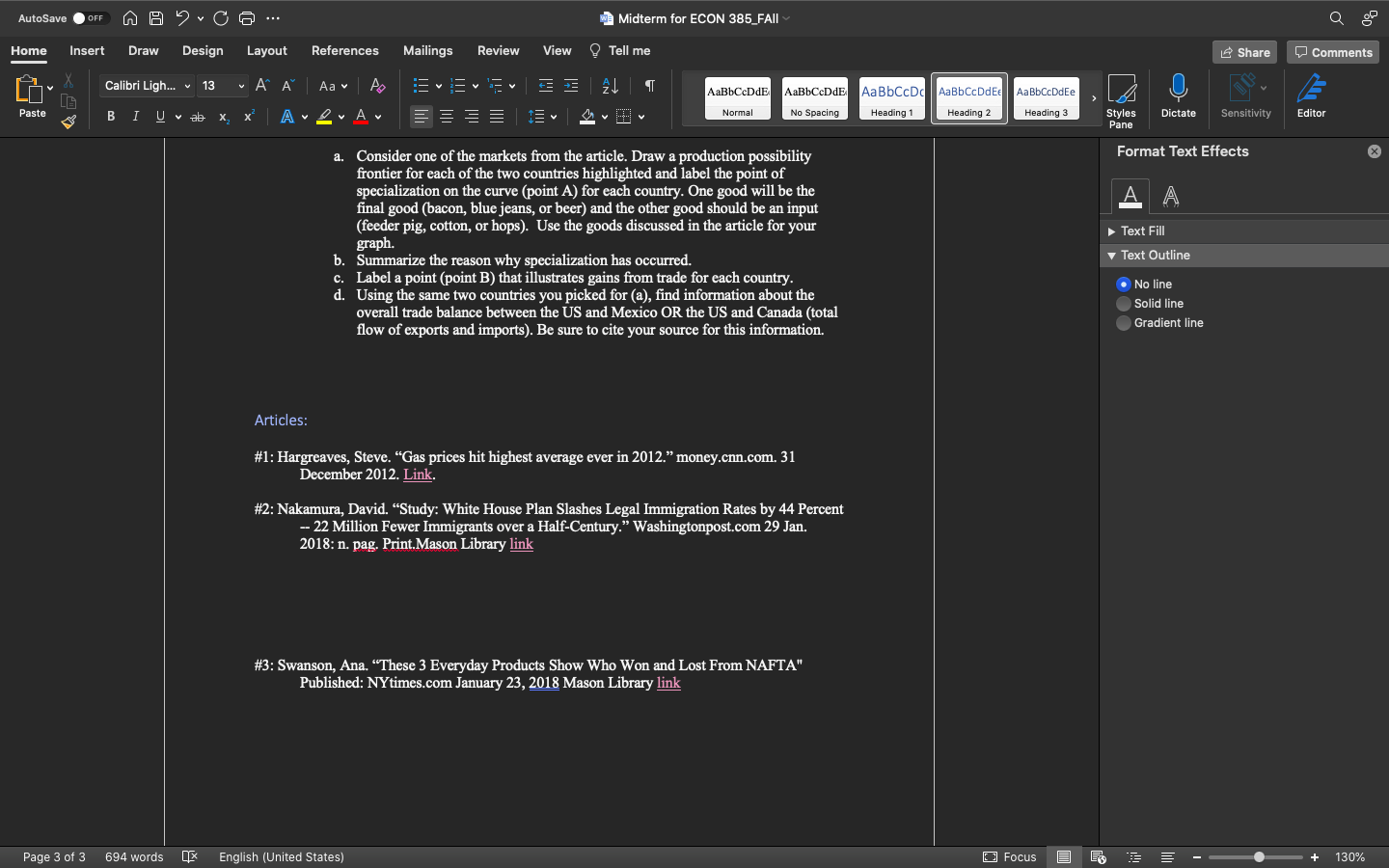Toggle the AutoSave switch
The width and height of the screenshot is (1389, 868).
click(90, 18)
